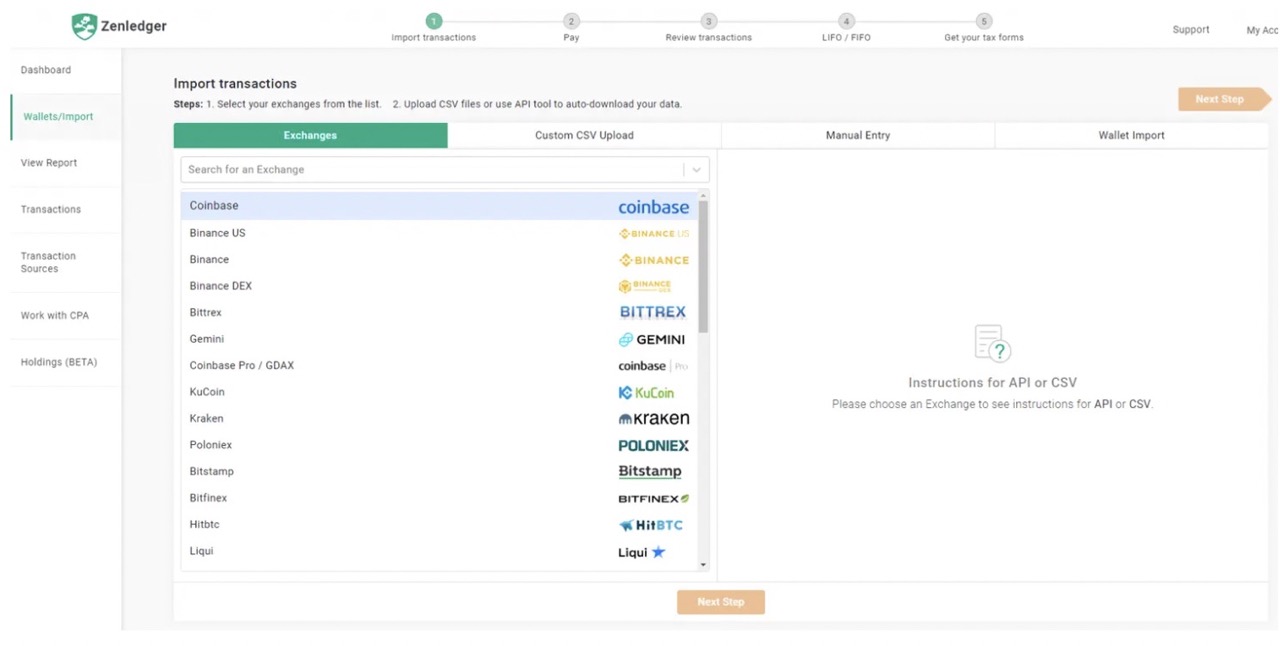Open the Wallet Import tab

coord(1131,135)
